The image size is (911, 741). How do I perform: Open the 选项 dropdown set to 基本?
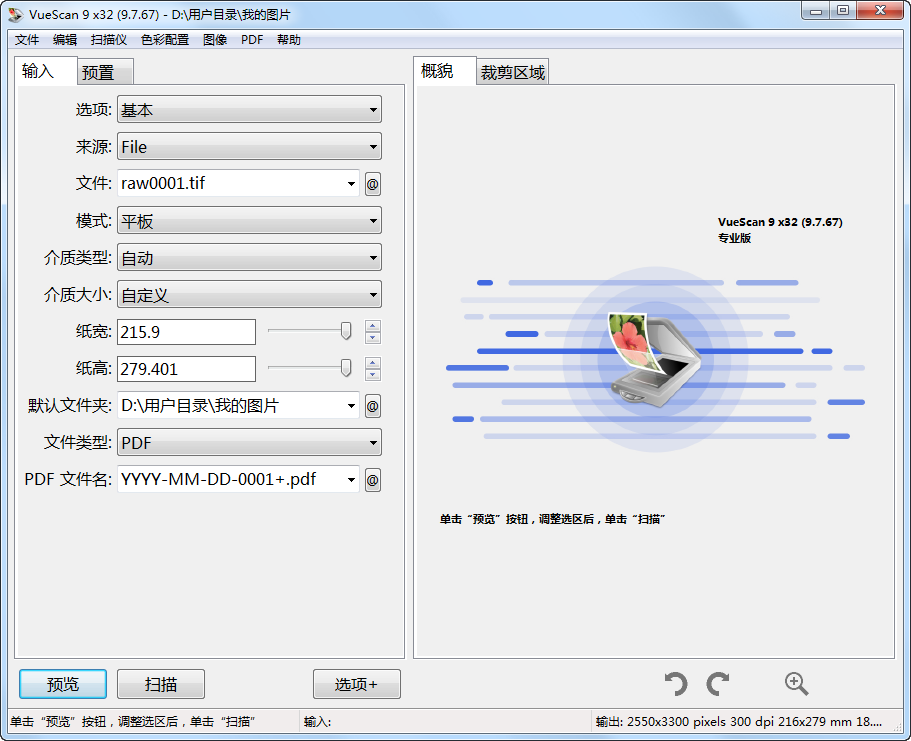click(249, 110)
